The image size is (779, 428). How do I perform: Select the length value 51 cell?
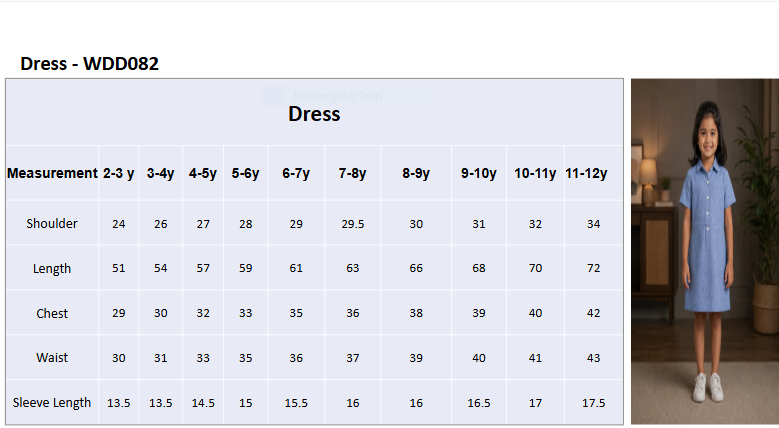click(x=119, y=268)
